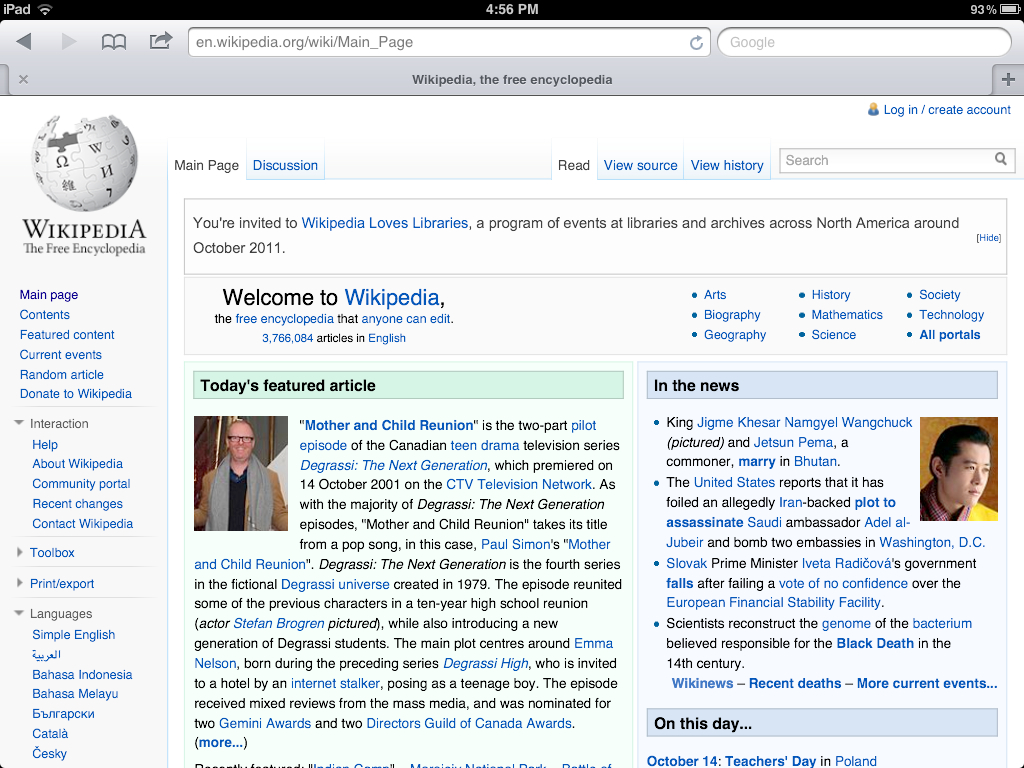Open the Stefan Brogren photo thumbnail
This screenshot has height=768, width=1024.
(241, 473)
